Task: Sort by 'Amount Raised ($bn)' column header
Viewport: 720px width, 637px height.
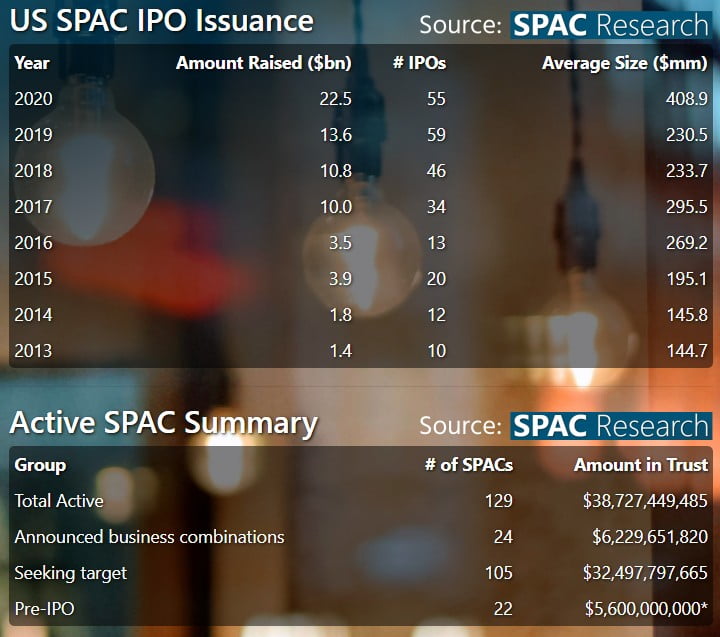Action: point(264,63)
